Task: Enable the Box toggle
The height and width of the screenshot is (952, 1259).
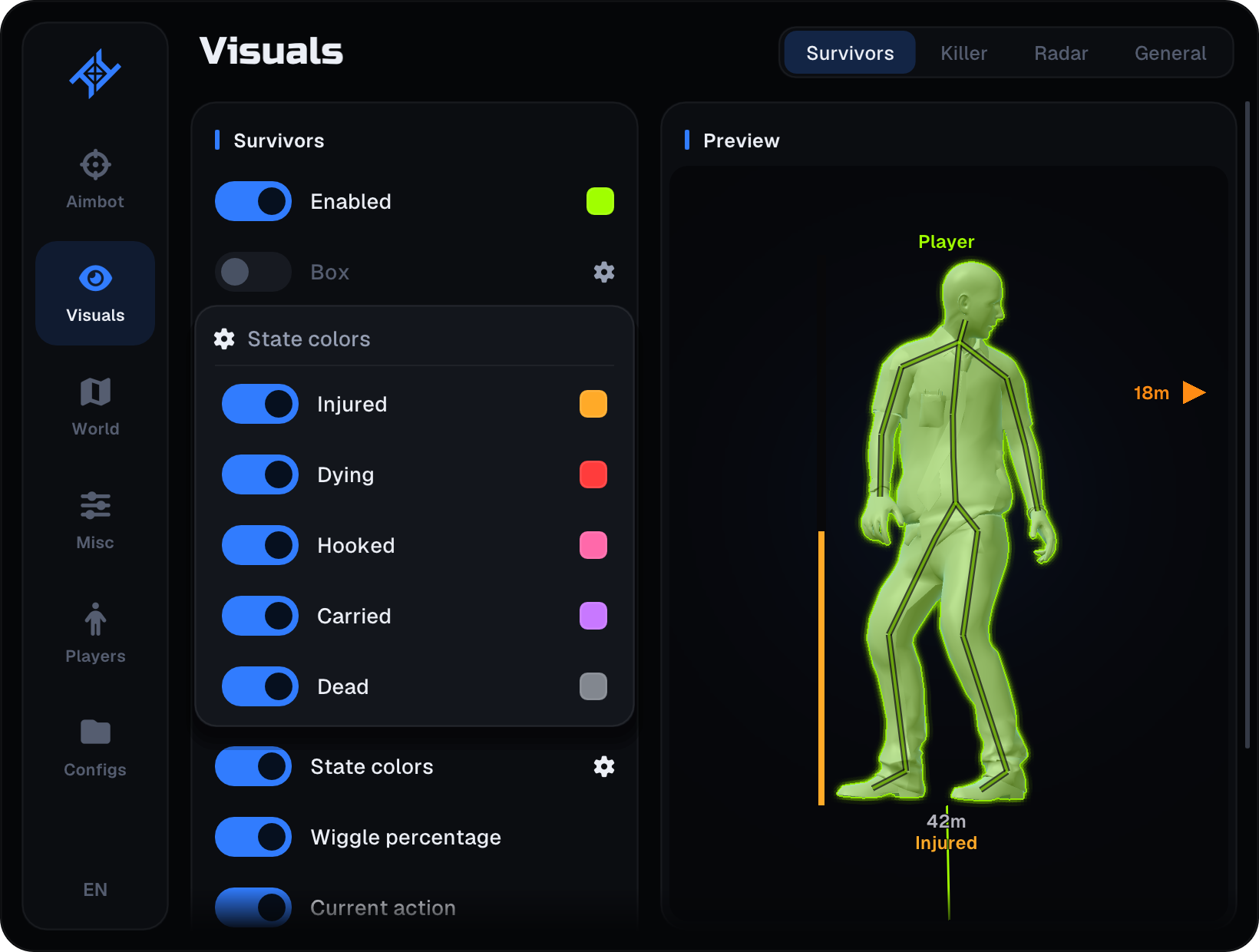Action: (253, 272)
